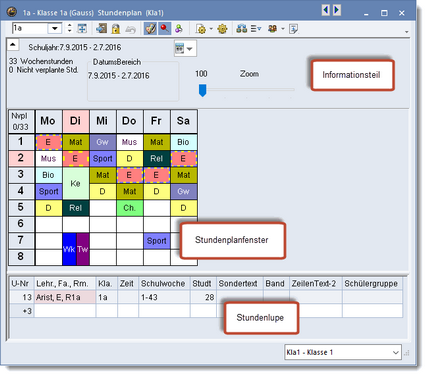
Task: Click the previous window arrow in title bar
Action: click(326, 10)
